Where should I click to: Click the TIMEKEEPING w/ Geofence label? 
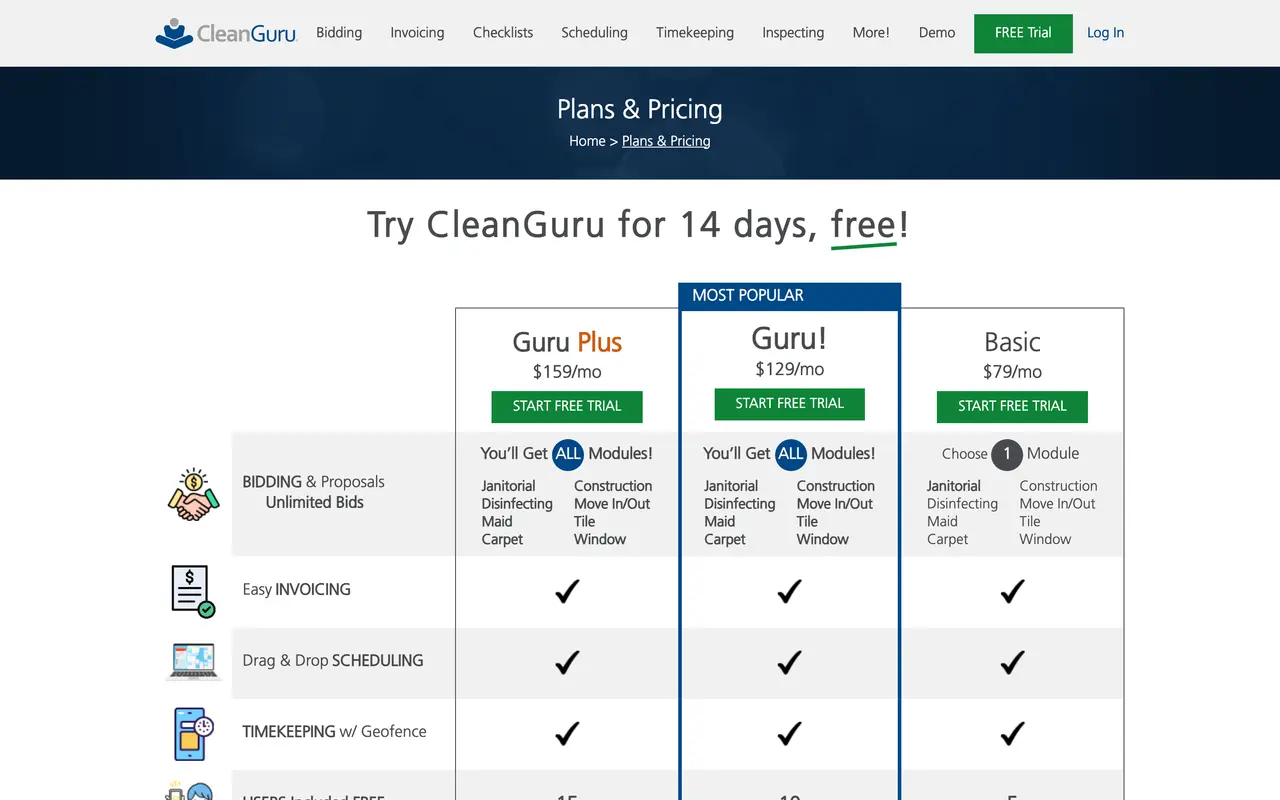[x=334, y=732]
